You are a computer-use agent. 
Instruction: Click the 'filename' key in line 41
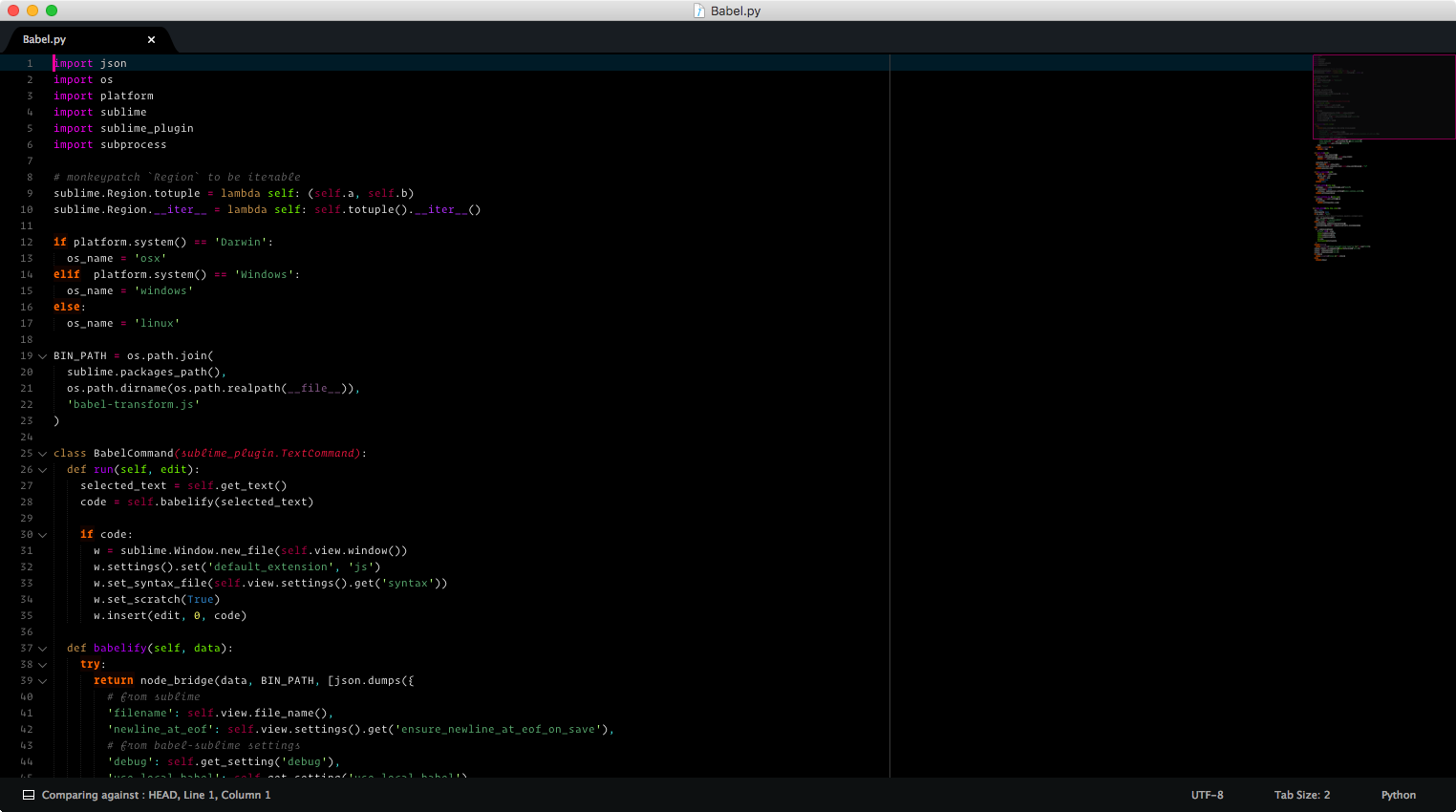(140, 714)
